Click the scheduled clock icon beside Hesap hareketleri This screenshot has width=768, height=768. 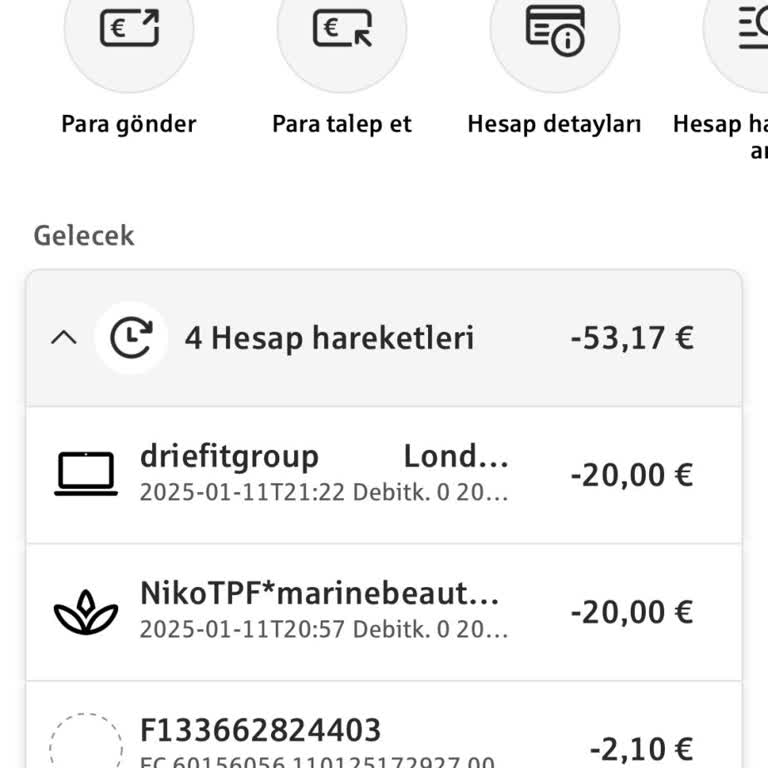point(130,338)
